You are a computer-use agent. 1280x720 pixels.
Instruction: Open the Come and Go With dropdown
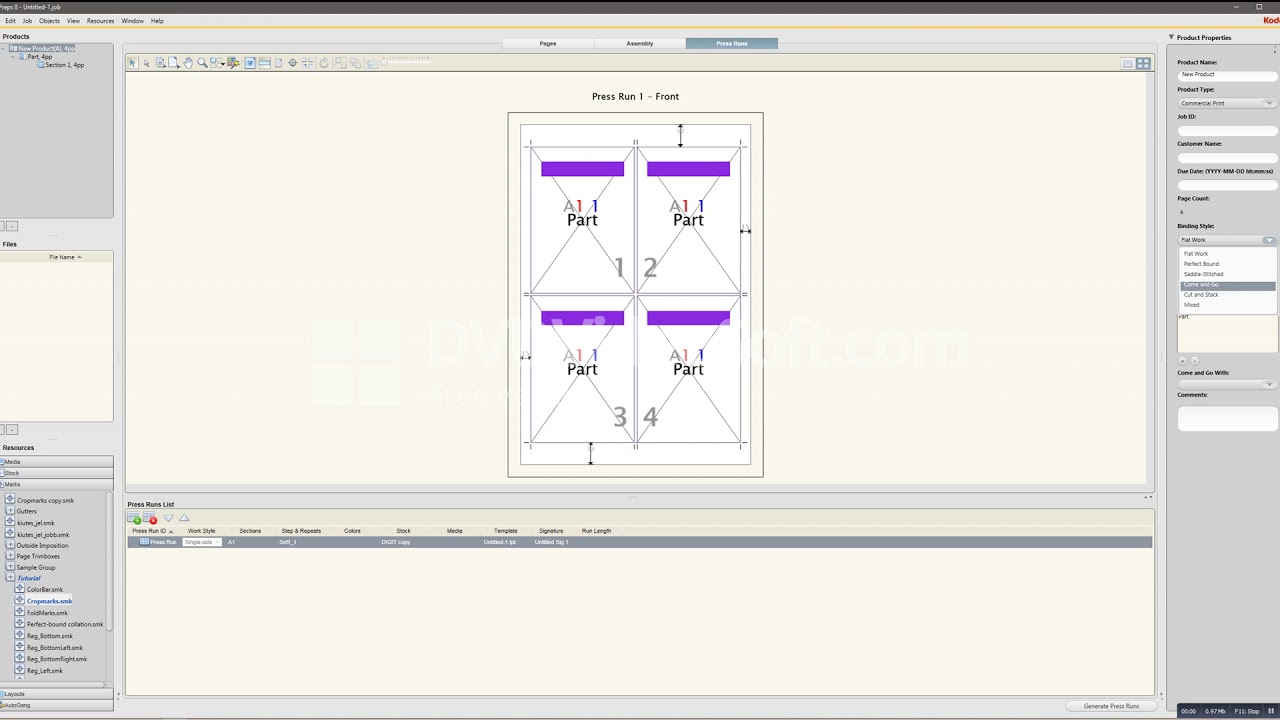(x=1227, y=384)
